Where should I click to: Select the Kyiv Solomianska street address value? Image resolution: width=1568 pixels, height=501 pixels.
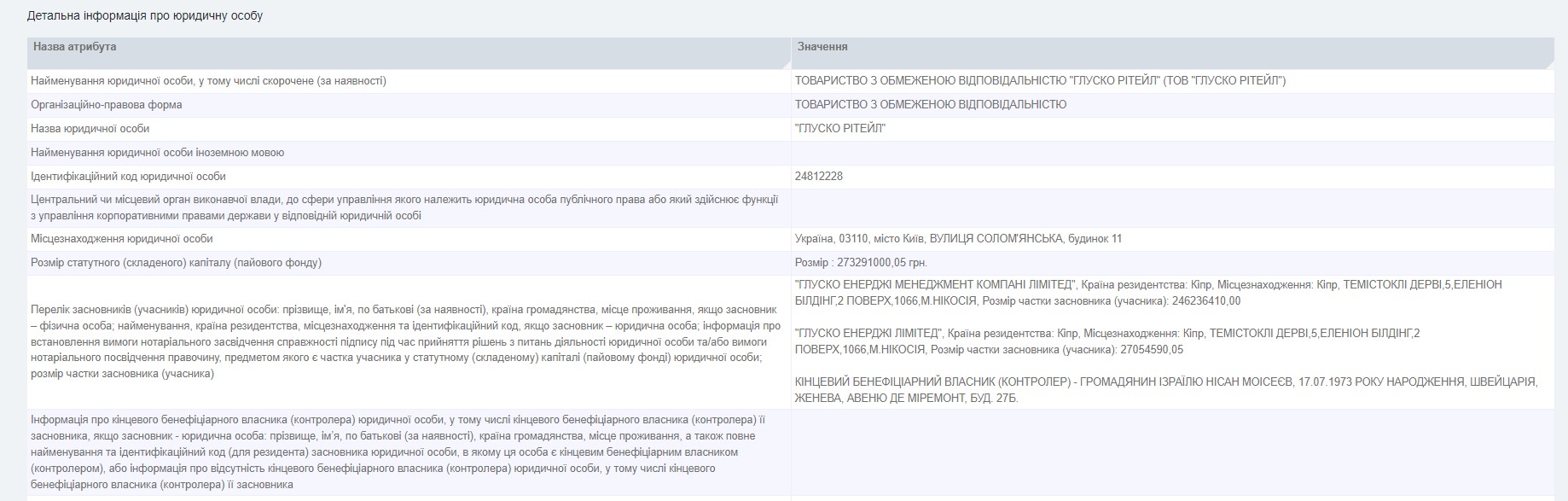pos(958,239)
